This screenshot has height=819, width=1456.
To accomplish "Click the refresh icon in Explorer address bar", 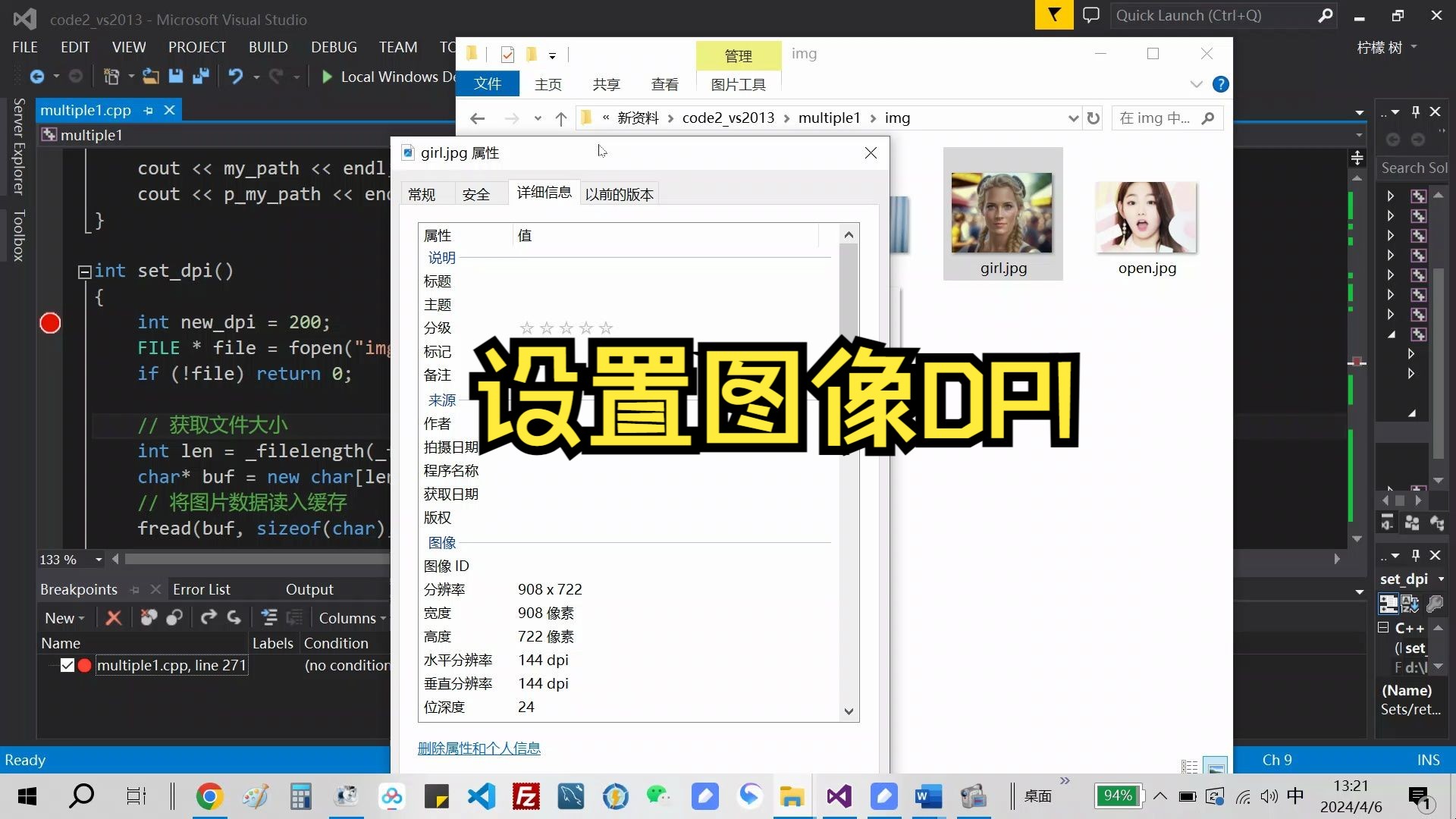I will 1093,118.
